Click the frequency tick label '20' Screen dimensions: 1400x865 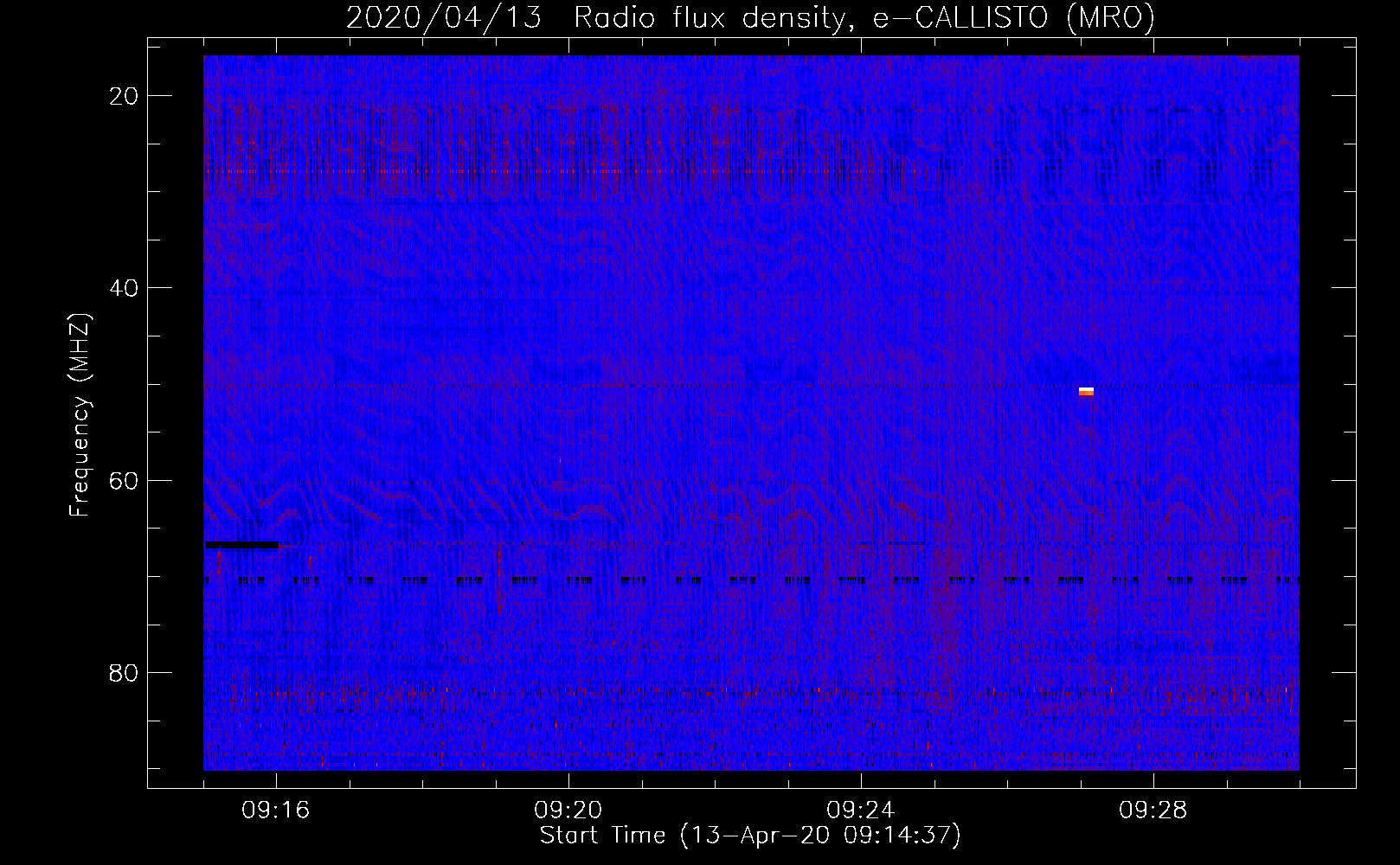pyautogui.click(x=125, y=96)
